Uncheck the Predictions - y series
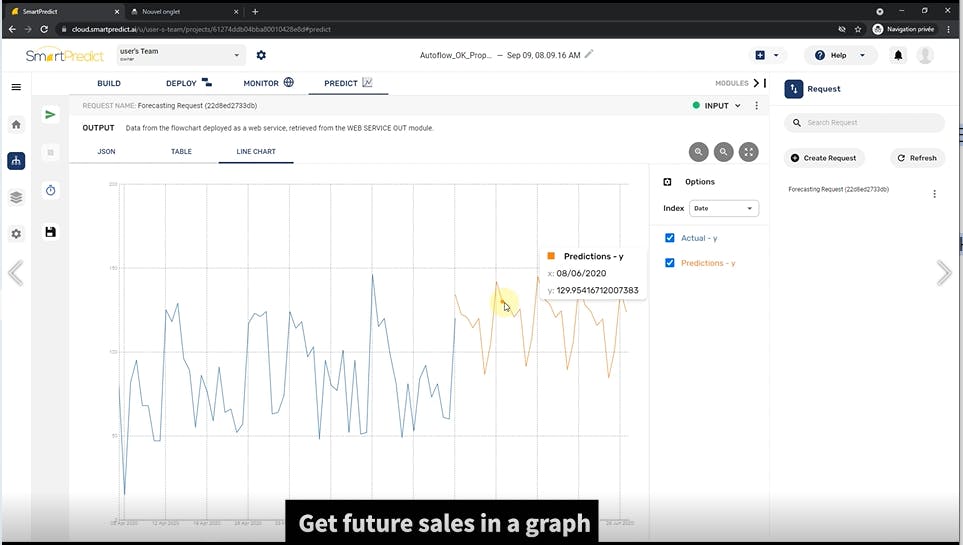Image resolution: width=963 pixels, height=545 pixels. pyautogui.click(x=669, y=263)
